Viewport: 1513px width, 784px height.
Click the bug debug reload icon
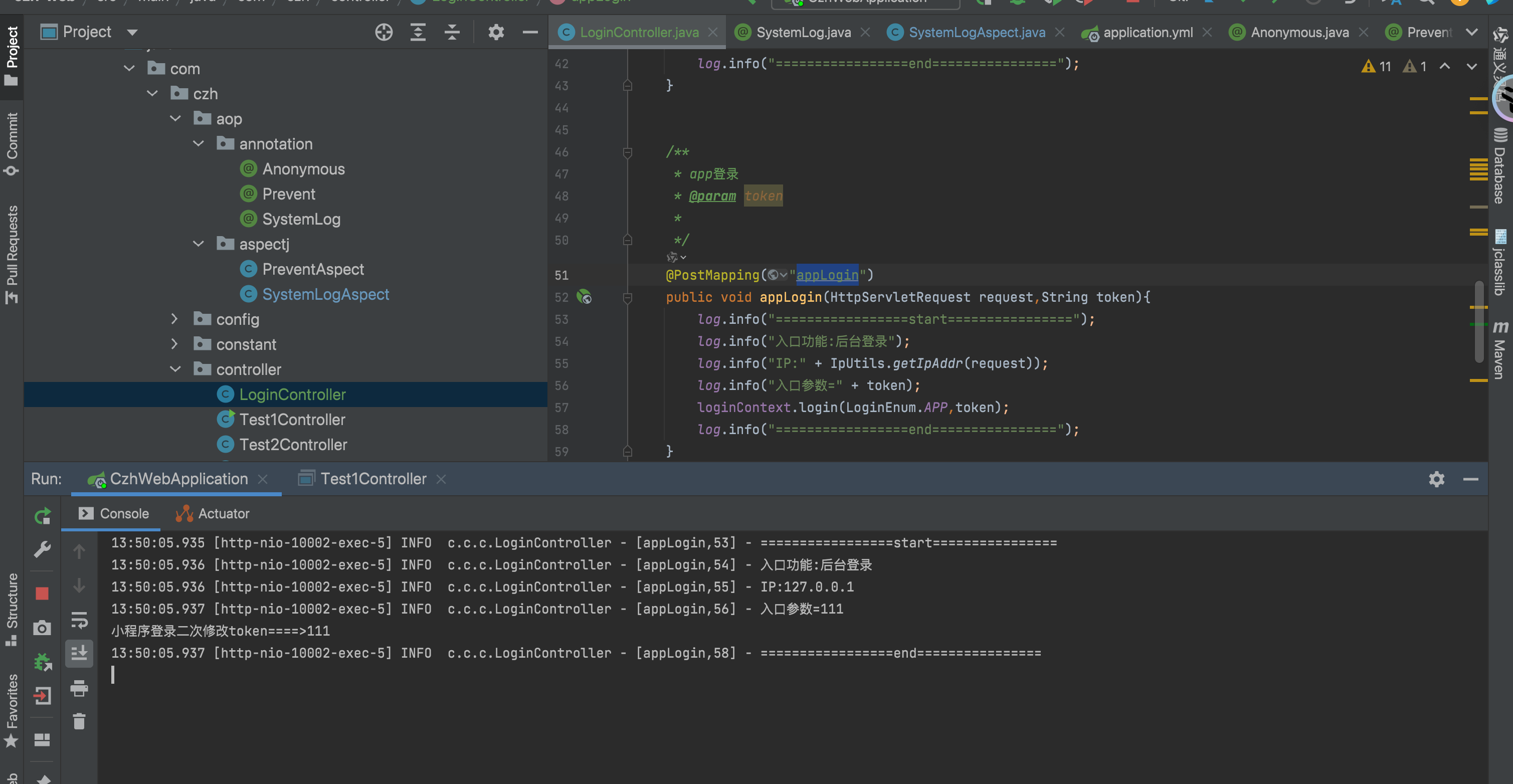pos(42,662)
